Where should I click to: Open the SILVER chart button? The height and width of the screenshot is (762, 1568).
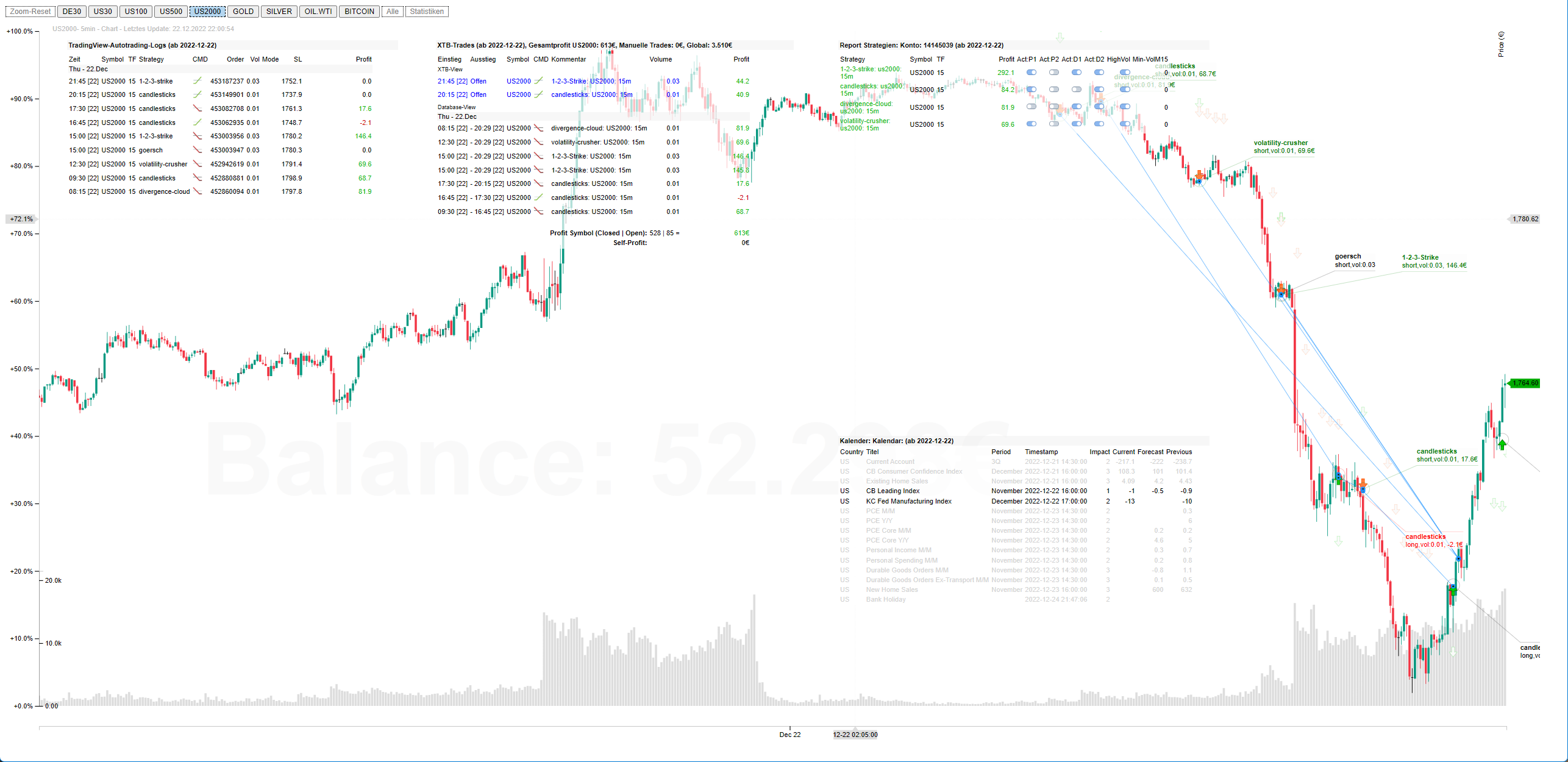pyautogui.click(x=279, y=12)
